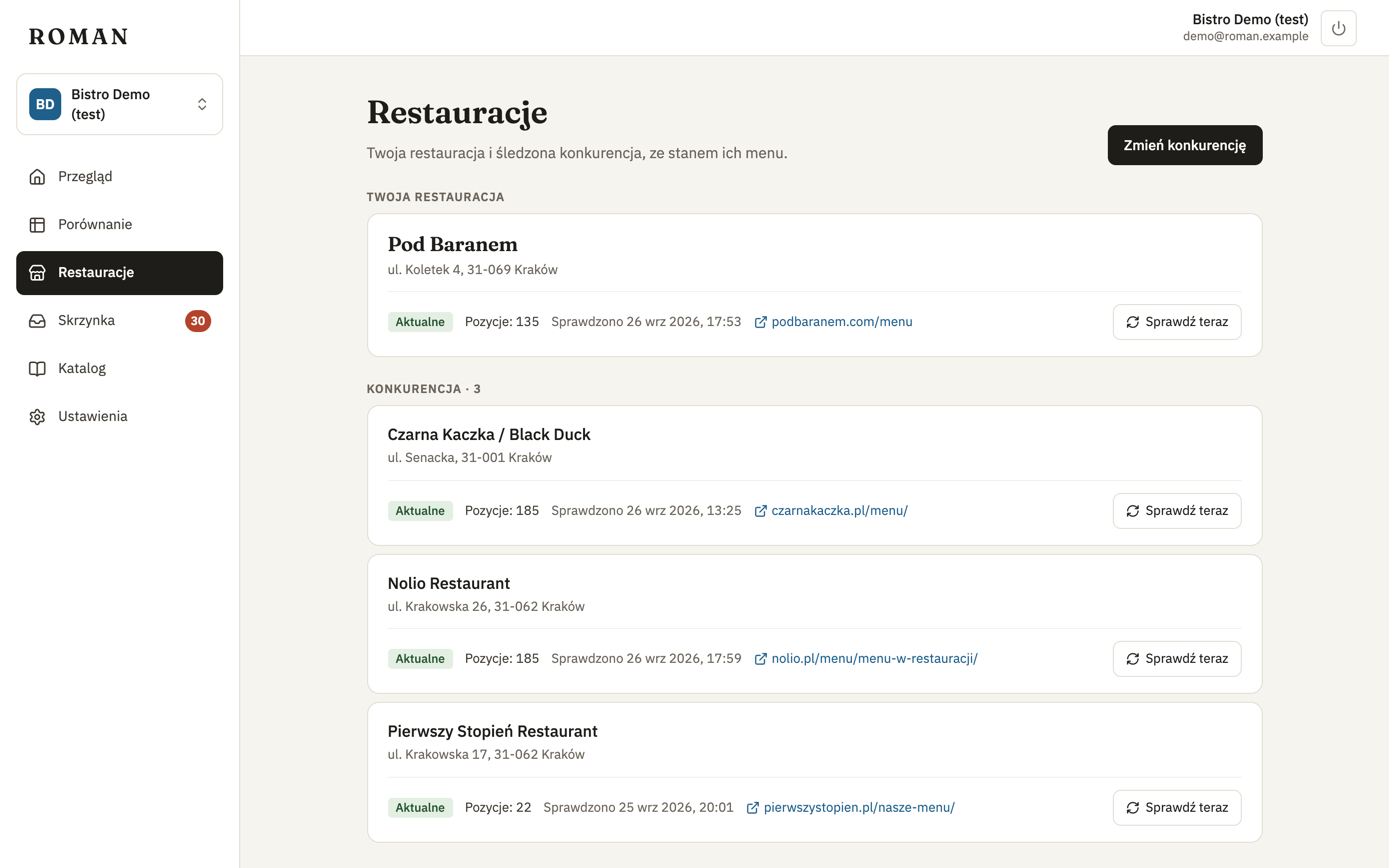Open the pierwszystopien.pl/nasze-menu/ link
This screenshot has width=1389, height=868.
[859, 808]
